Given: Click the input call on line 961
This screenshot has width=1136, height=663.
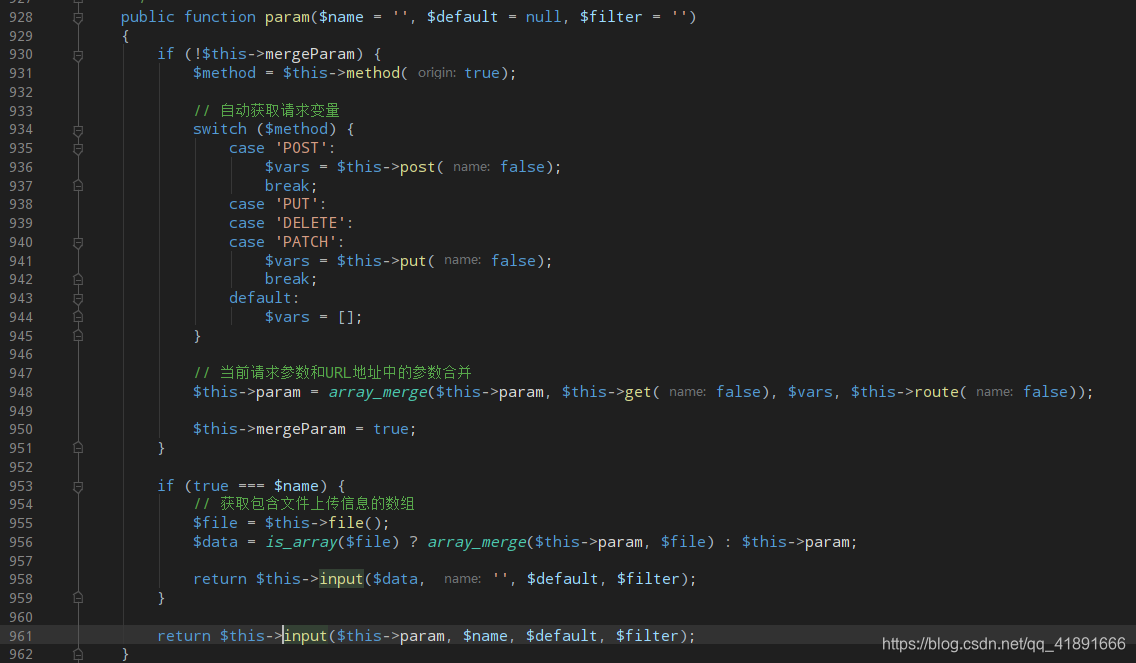Looking at the screenshot, I should 305,635.
